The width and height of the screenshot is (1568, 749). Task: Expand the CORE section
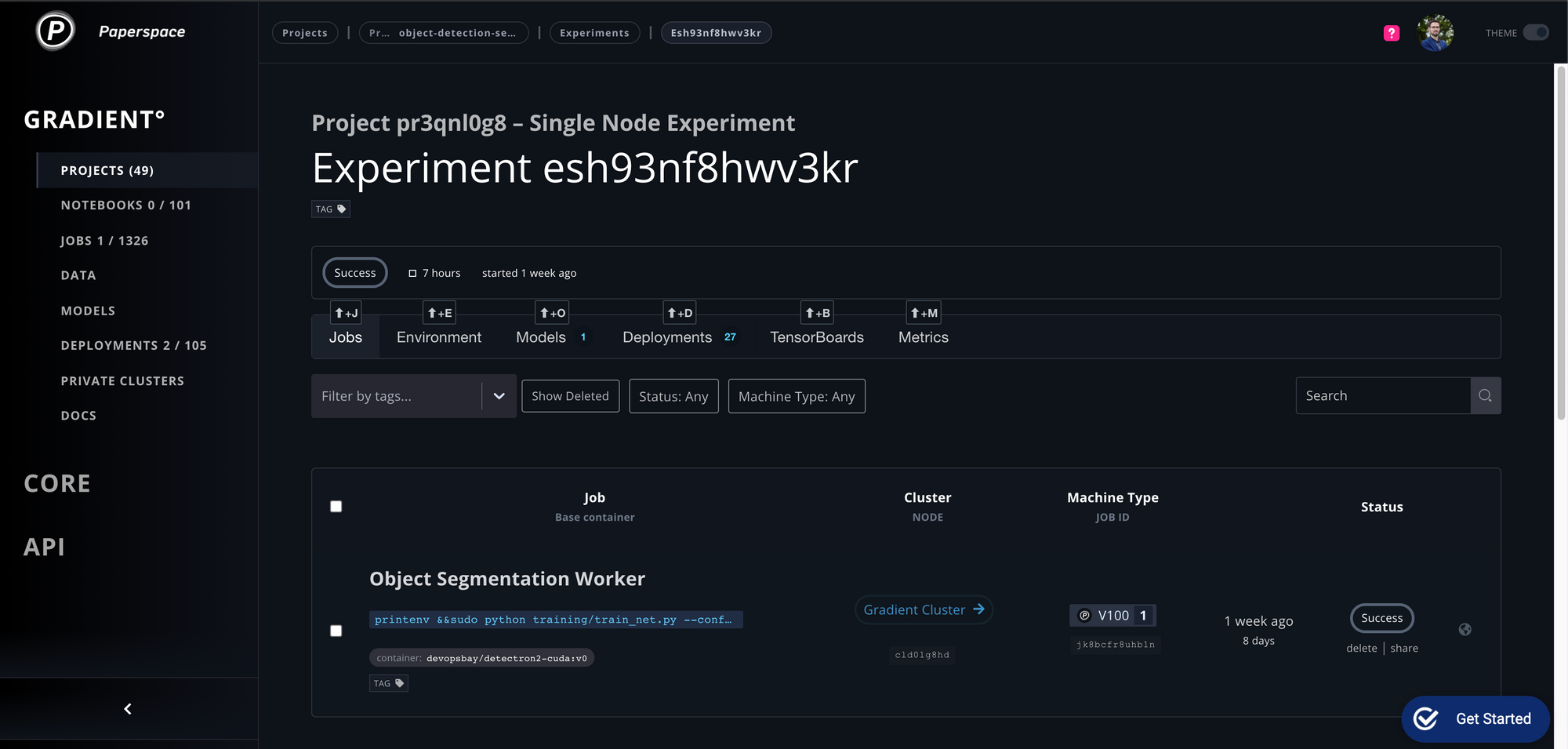[57, 483]
